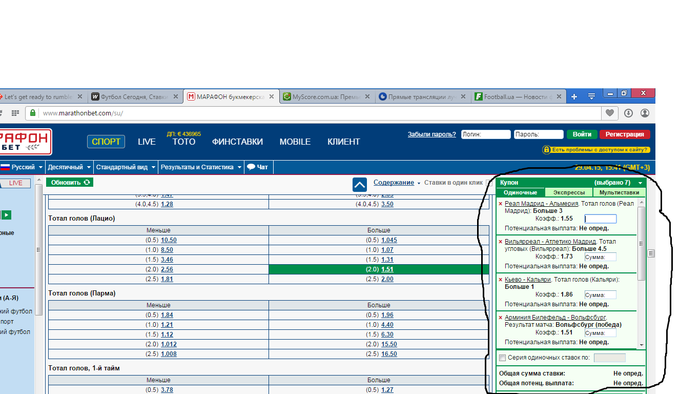Click the Регистрация button
700x394 pixels.
click(x=625, y=134)
